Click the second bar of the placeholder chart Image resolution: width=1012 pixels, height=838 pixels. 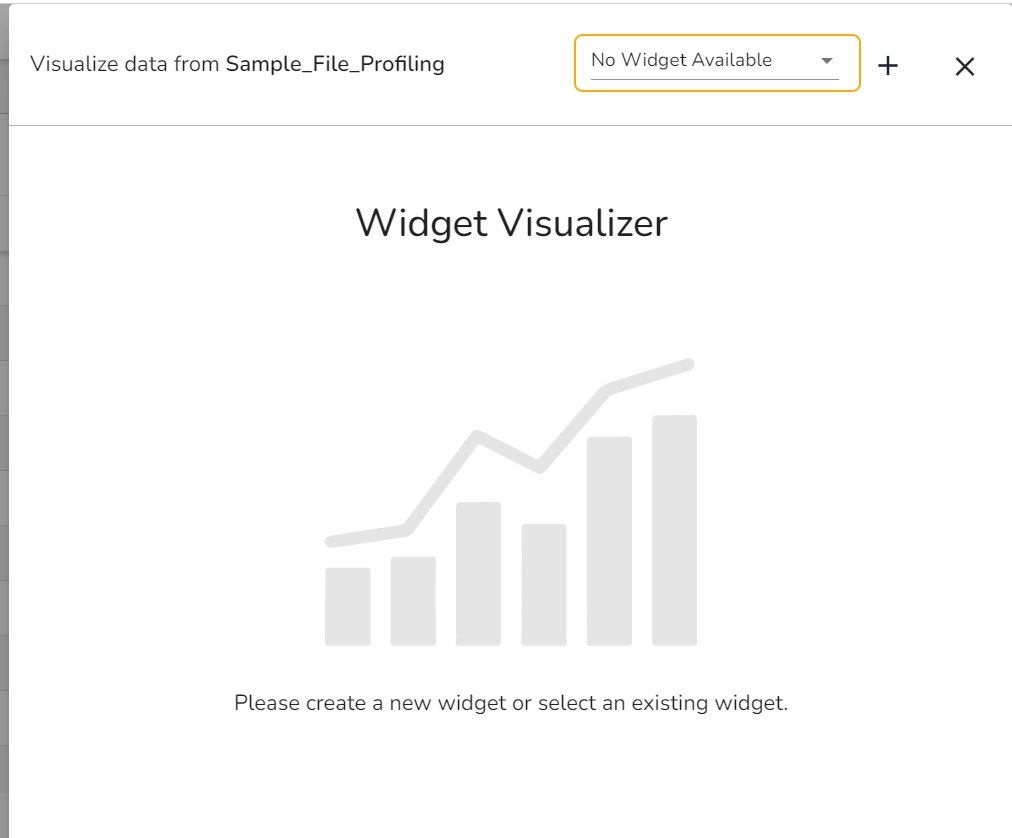(413, 600)
